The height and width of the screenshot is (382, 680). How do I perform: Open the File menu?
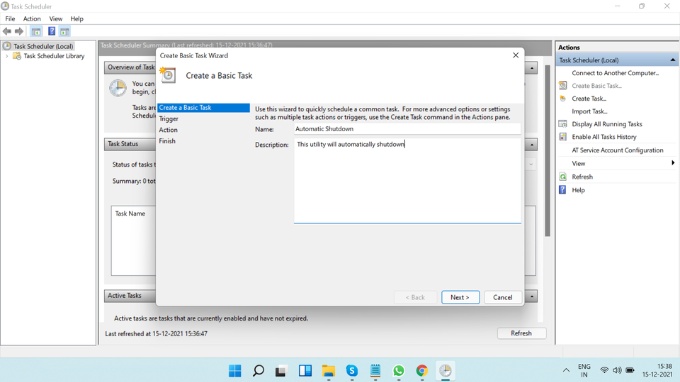tap(10, 19)
